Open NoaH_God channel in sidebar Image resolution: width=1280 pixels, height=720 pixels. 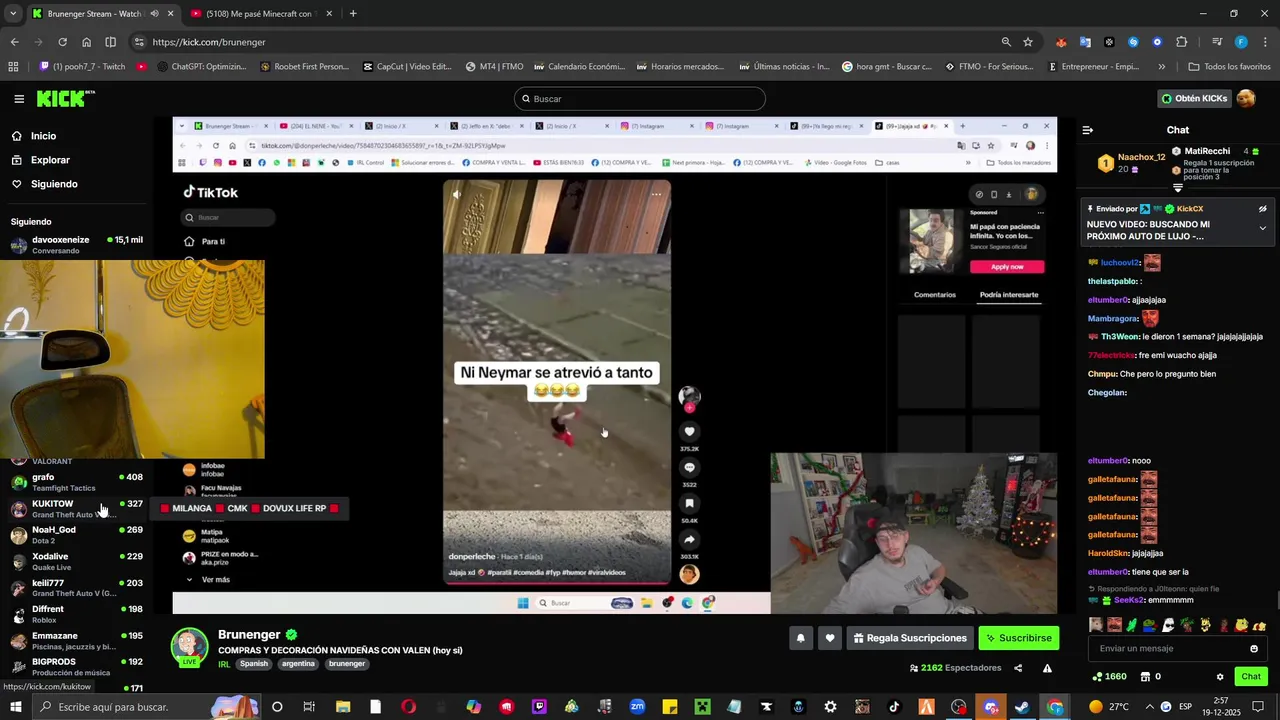point(76,535)
